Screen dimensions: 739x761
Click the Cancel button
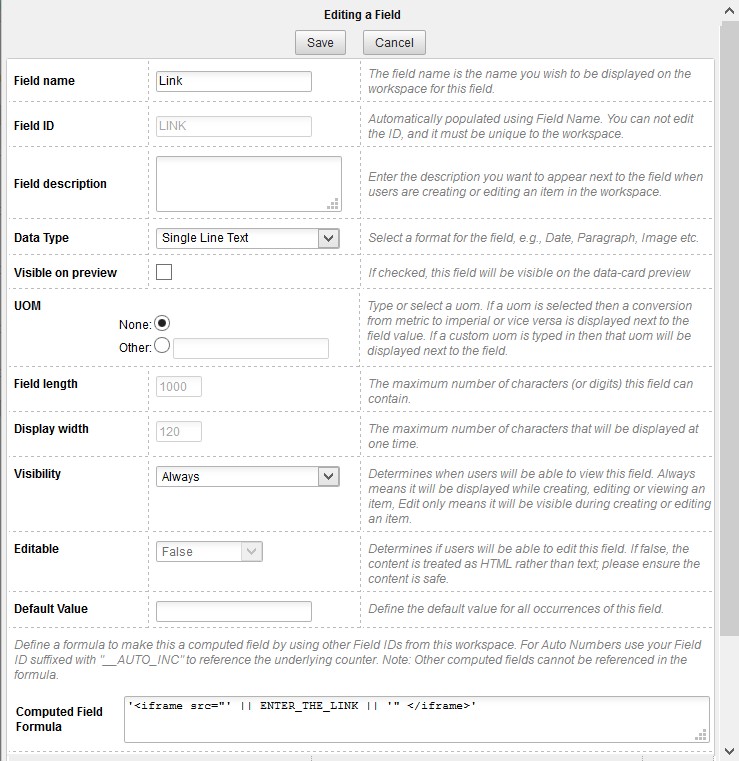(394, 43)
